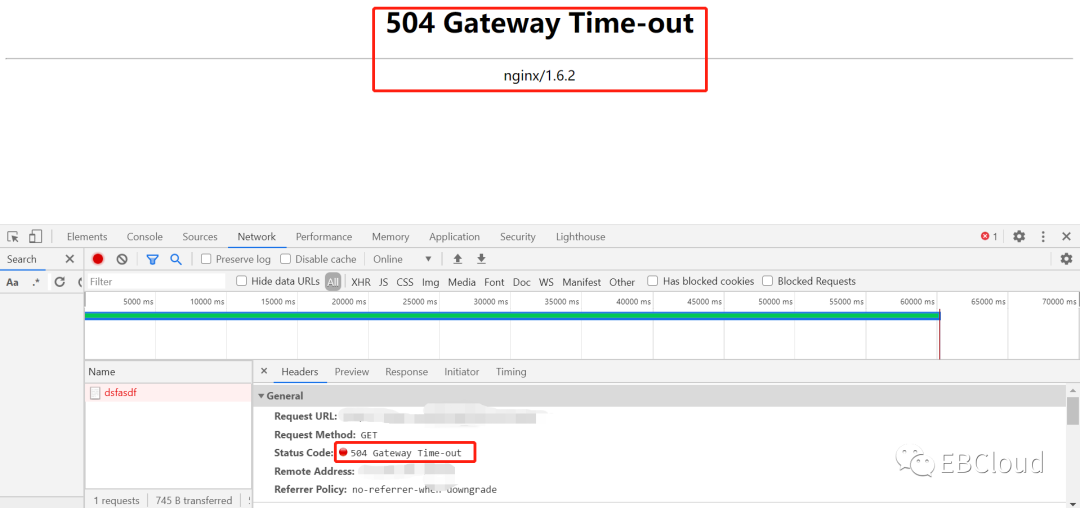Stop recording network log with red button
Viewport: 1080px width, 508px height.
[98, 259]
